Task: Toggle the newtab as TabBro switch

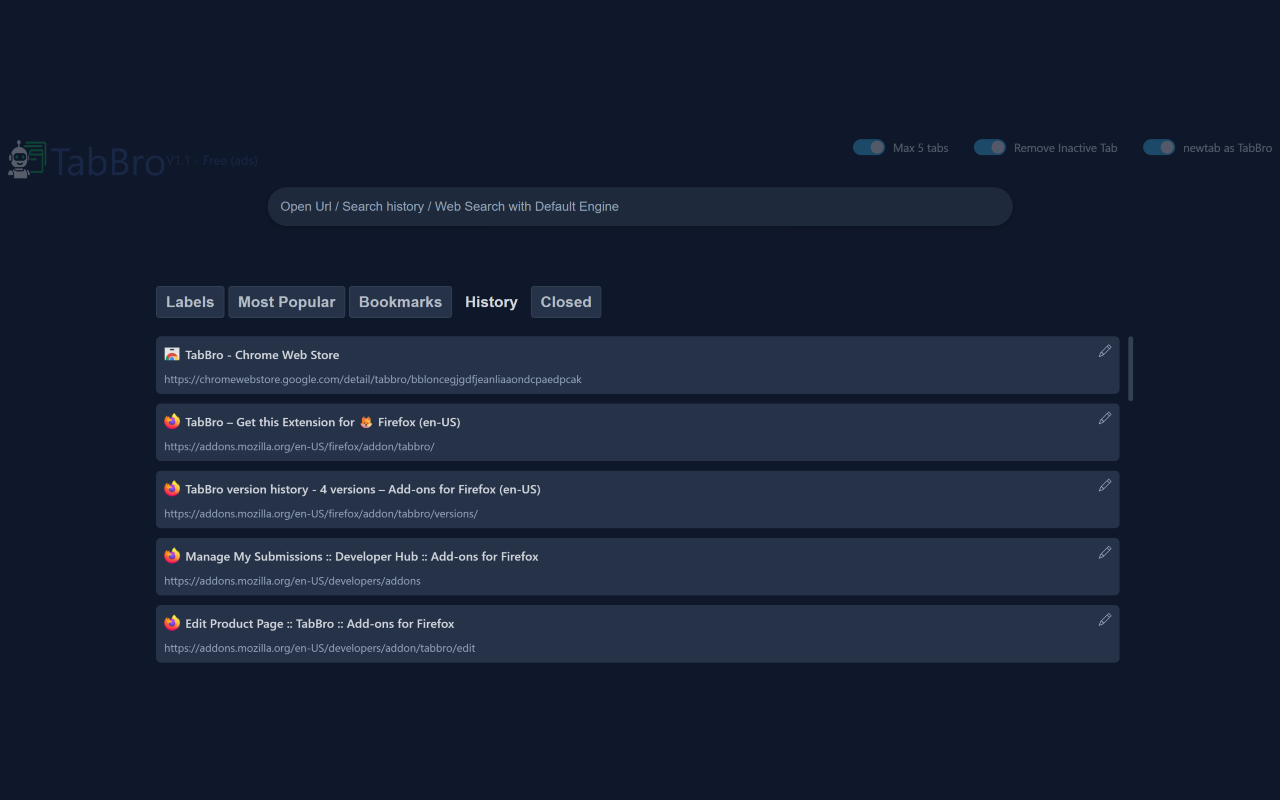Action: (1159, 147)
